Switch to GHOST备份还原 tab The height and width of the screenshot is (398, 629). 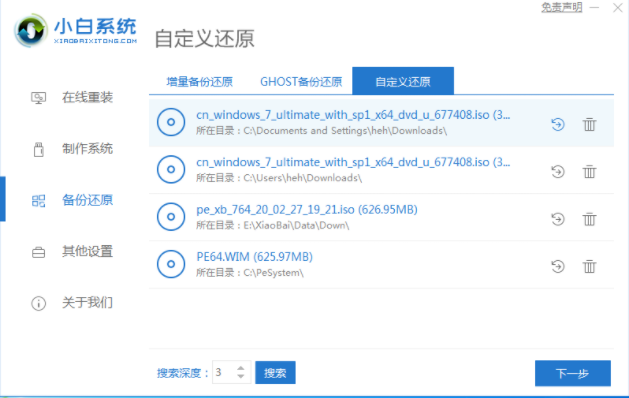coord(301,82)
